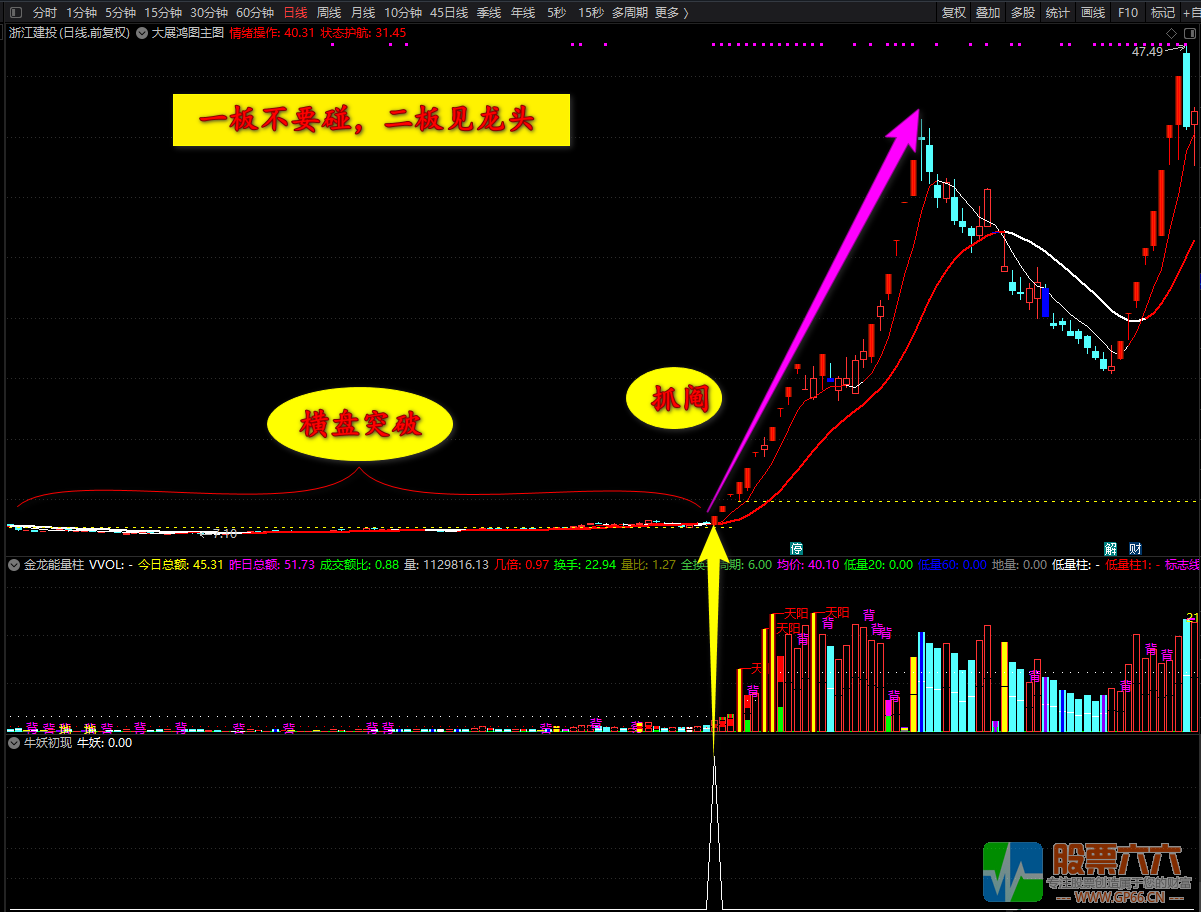The height and width of the screenshot is (912, 1201).
Task: Toggle the side panel icon in chart corner
Action: point(1188,35)
